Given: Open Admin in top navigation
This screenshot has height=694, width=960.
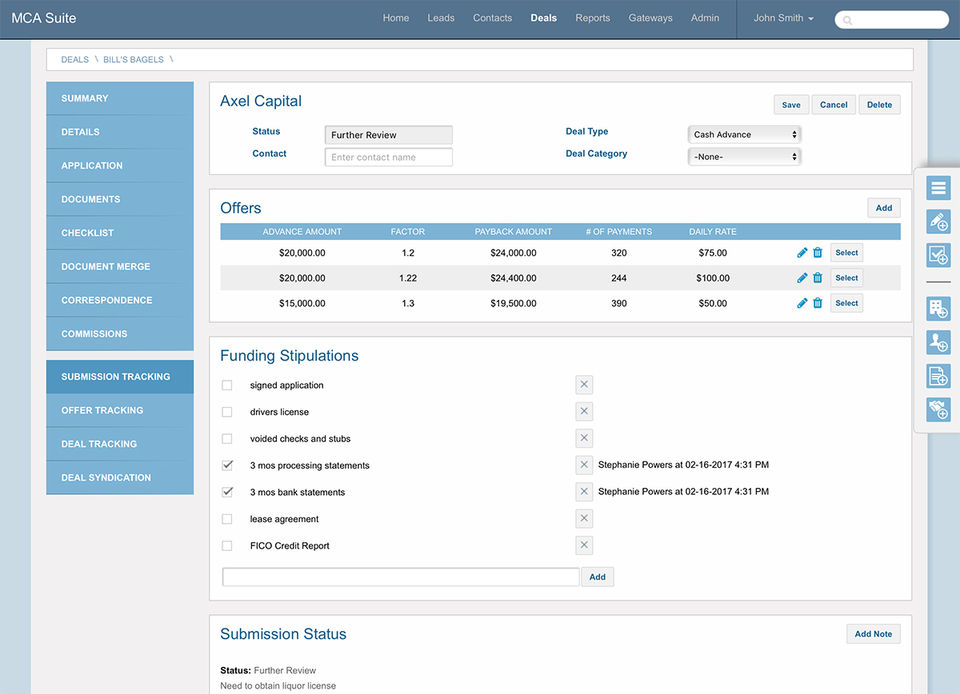Looking at the screenshot, I should pos(705,18).
